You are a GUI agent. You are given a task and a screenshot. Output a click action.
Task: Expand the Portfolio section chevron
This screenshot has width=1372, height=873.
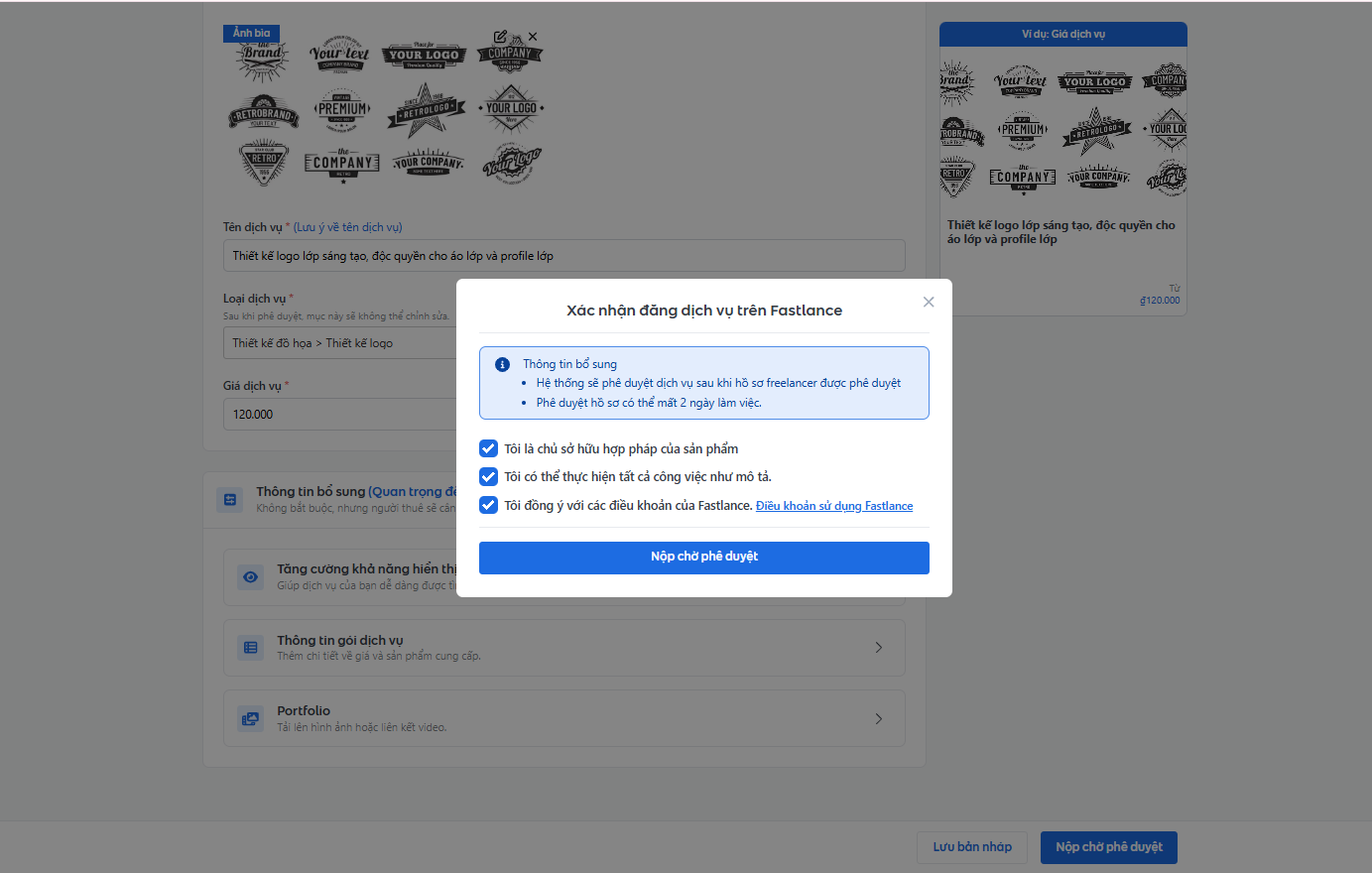coord(878,718)
